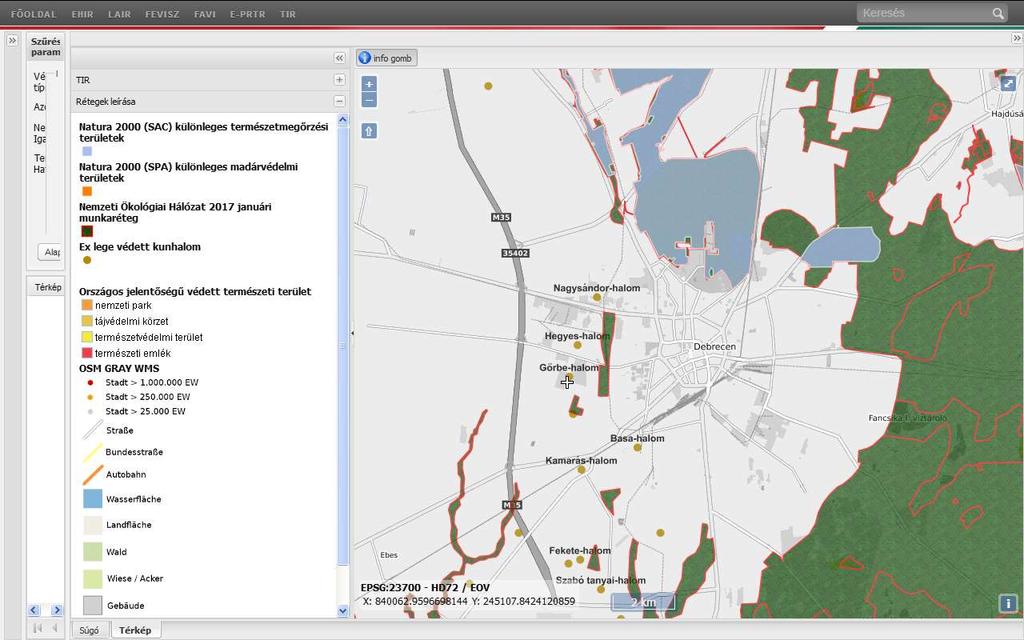Zoom out the map with minus button
Screen dimensions: 1024x640
point(369,100)
